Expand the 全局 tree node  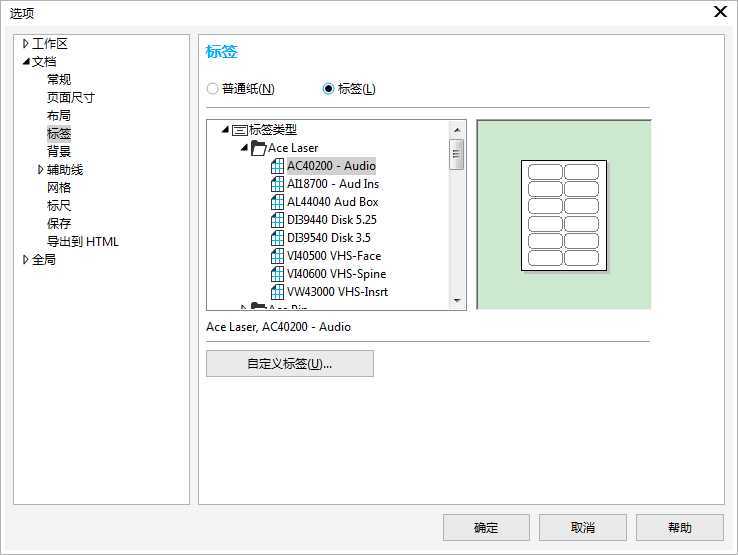click(x=25, y=260)
